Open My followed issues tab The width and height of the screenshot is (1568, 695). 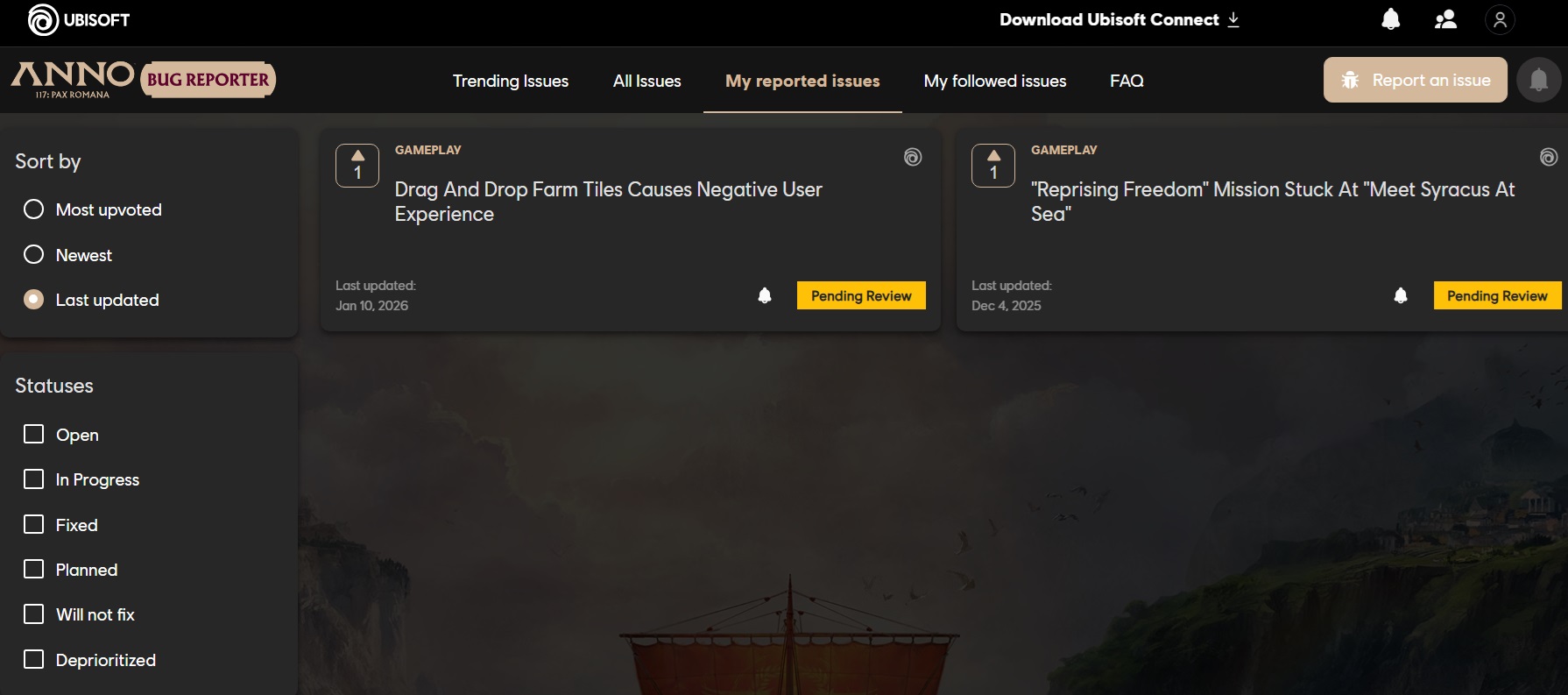[x=995, y=81]
